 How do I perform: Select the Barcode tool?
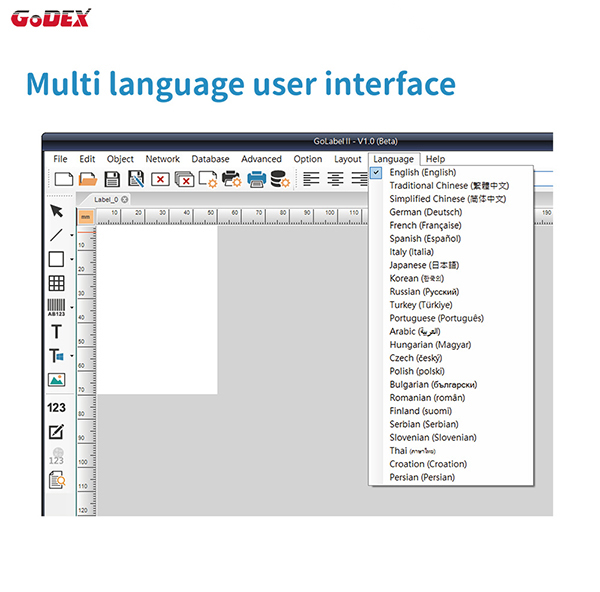pyautogui.click(x=56, y=307)
